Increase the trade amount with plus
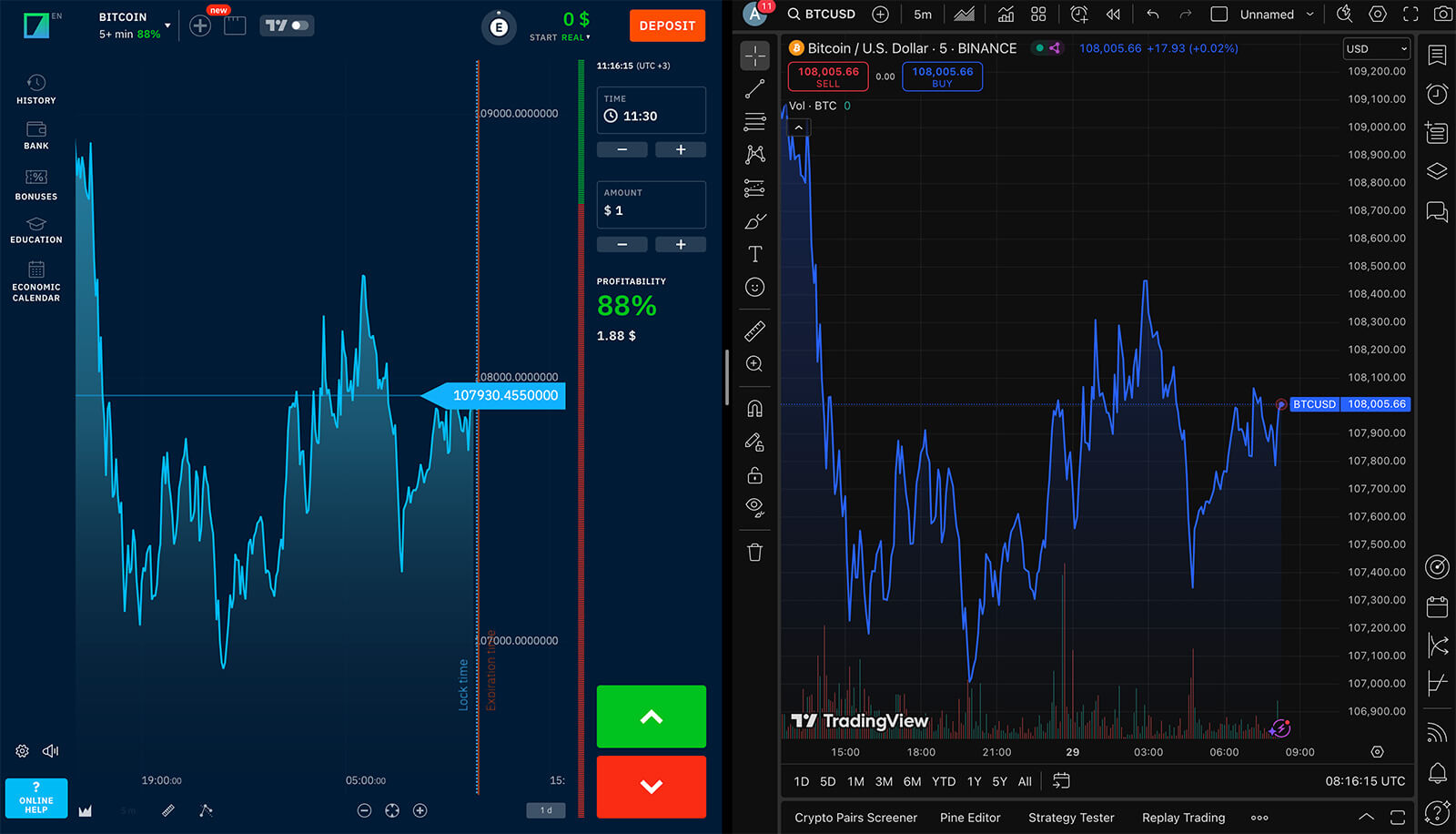Viewport: 1456px width, 834px height. pos(680,244)
